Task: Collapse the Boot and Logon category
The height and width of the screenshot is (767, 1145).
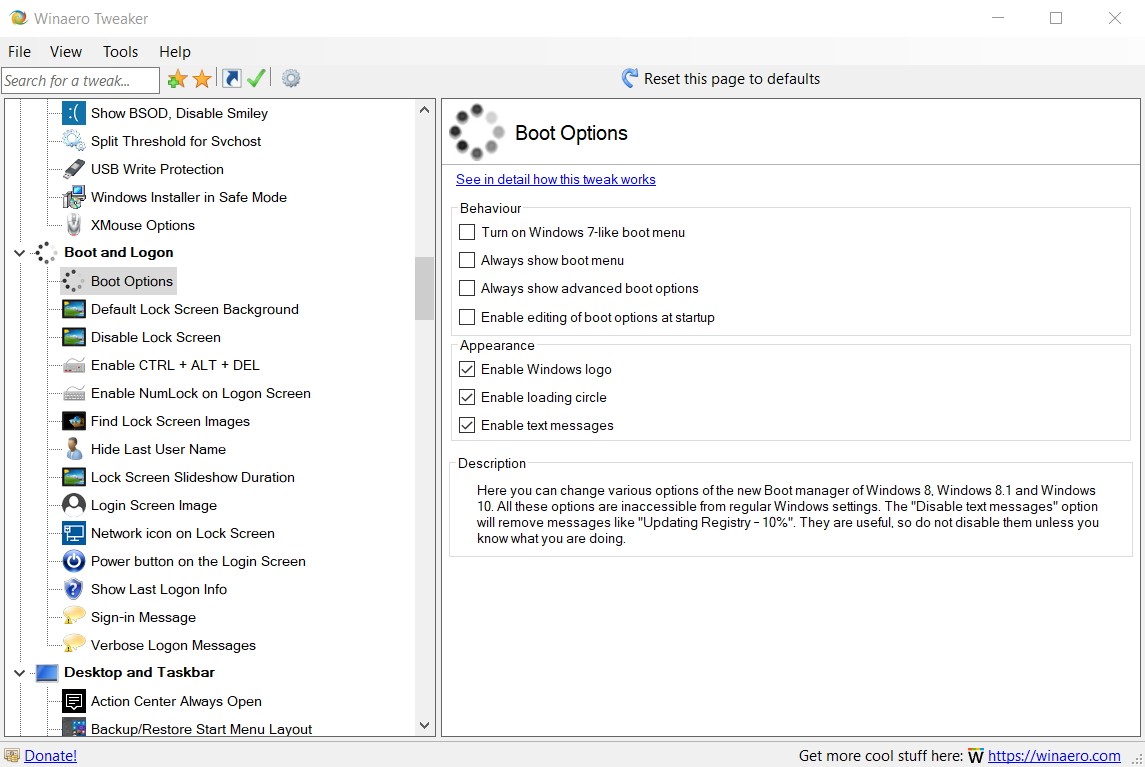Action: click(x=20, y=253)
